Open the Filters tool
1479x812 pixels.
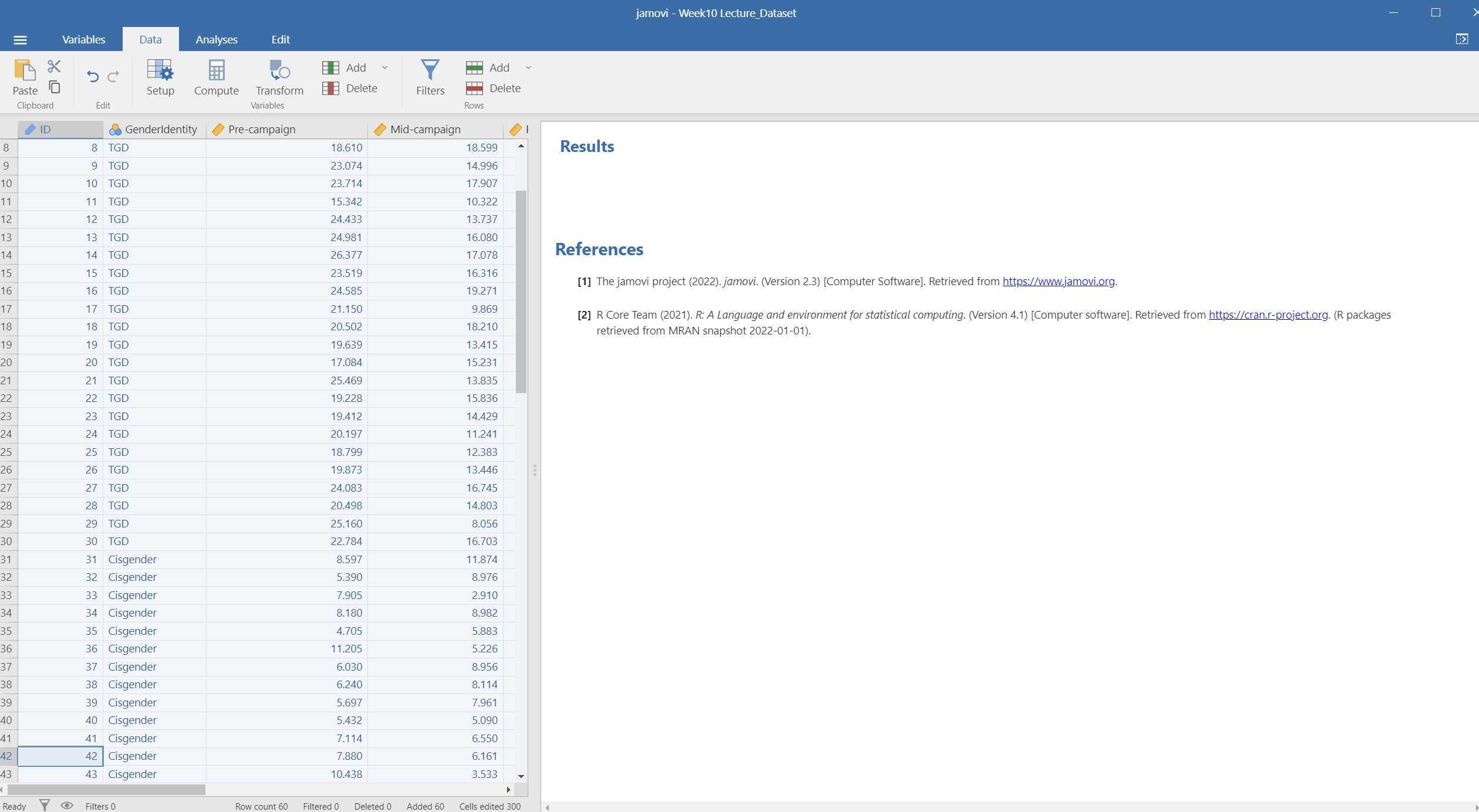(430, 78)
